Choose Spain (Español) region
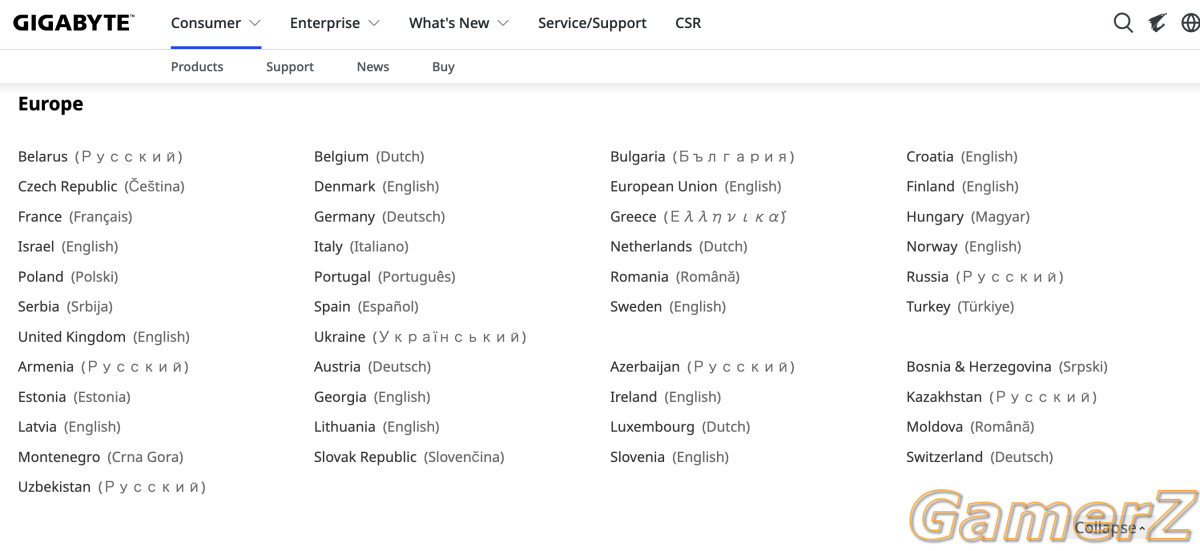This screenshot has width=1200, height=551. point(366,307)
